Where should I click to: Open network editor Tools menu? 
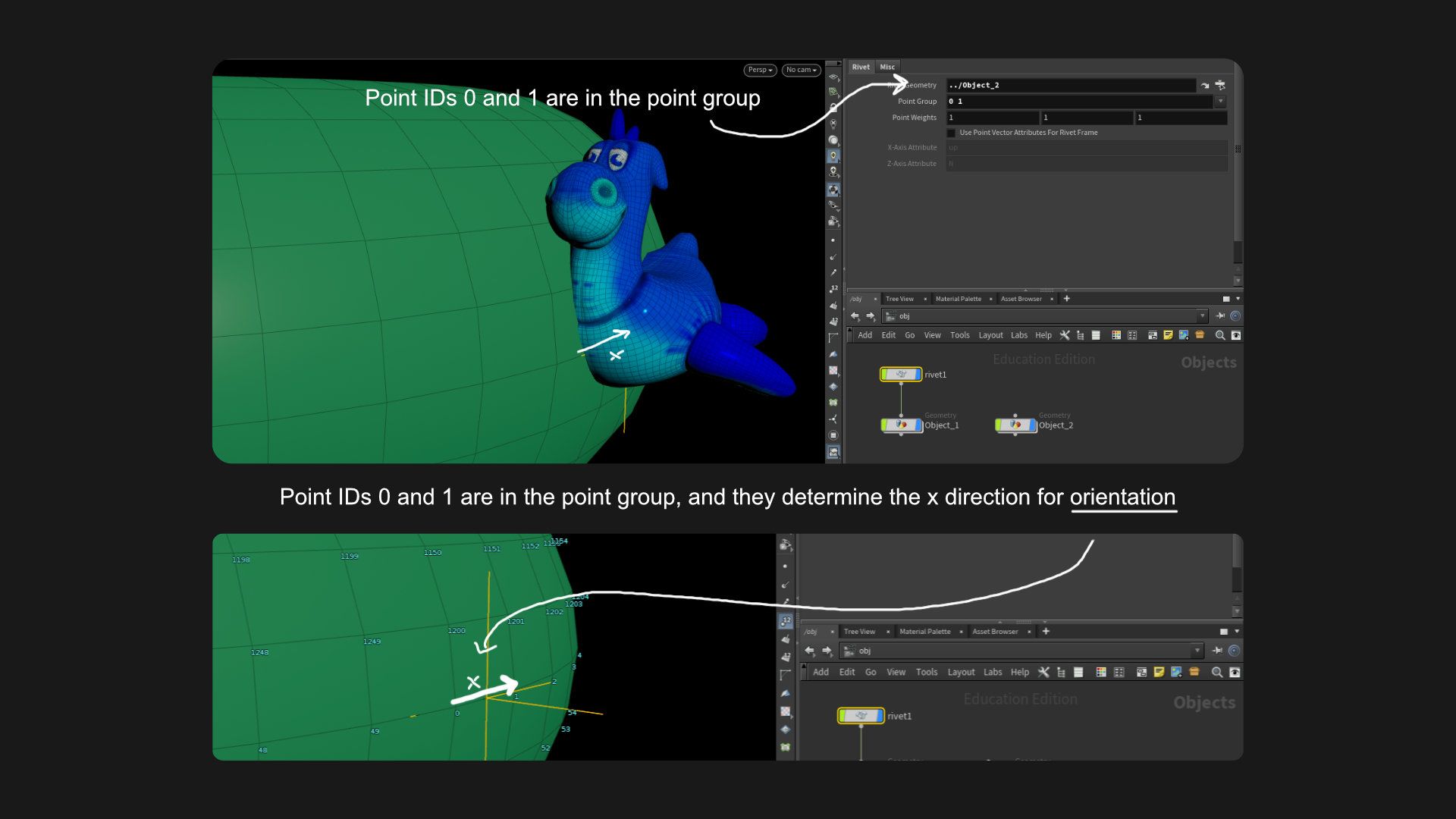(x=959, y=335)
